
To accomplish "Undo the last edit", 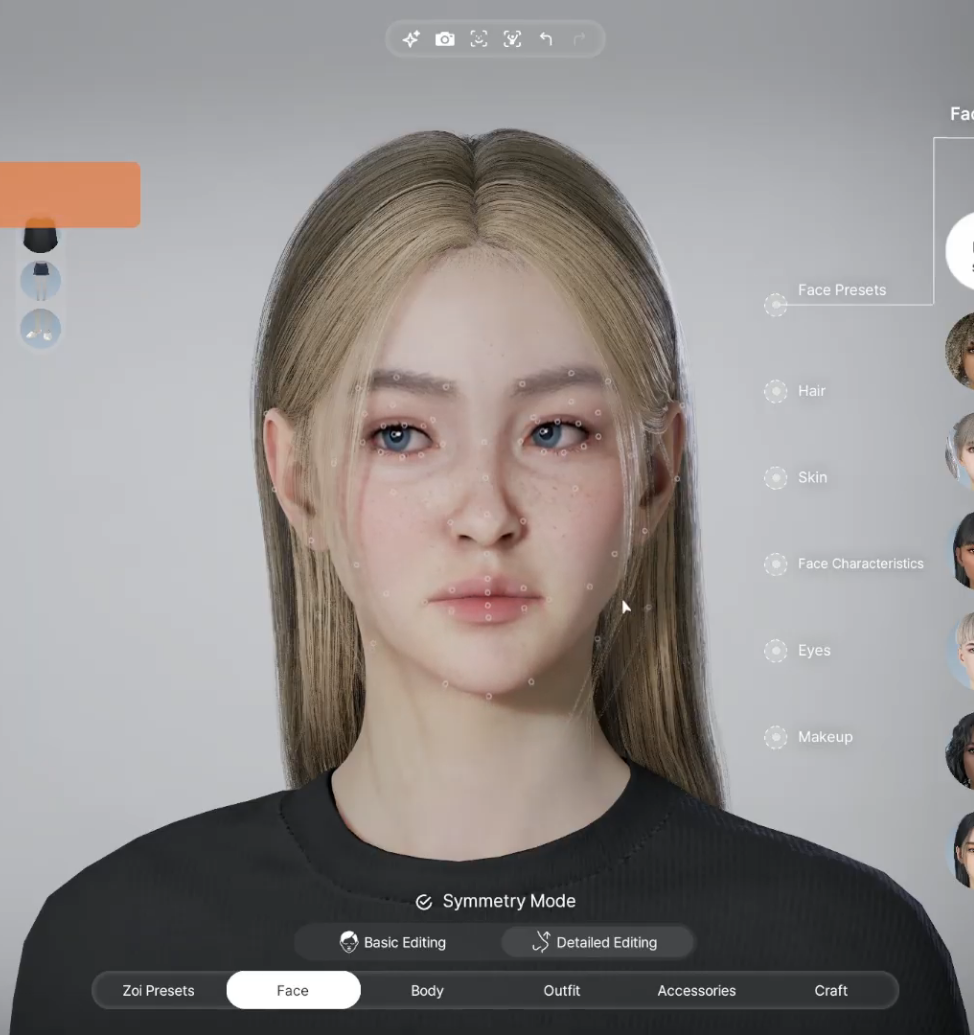I will [x=546, y=39].
